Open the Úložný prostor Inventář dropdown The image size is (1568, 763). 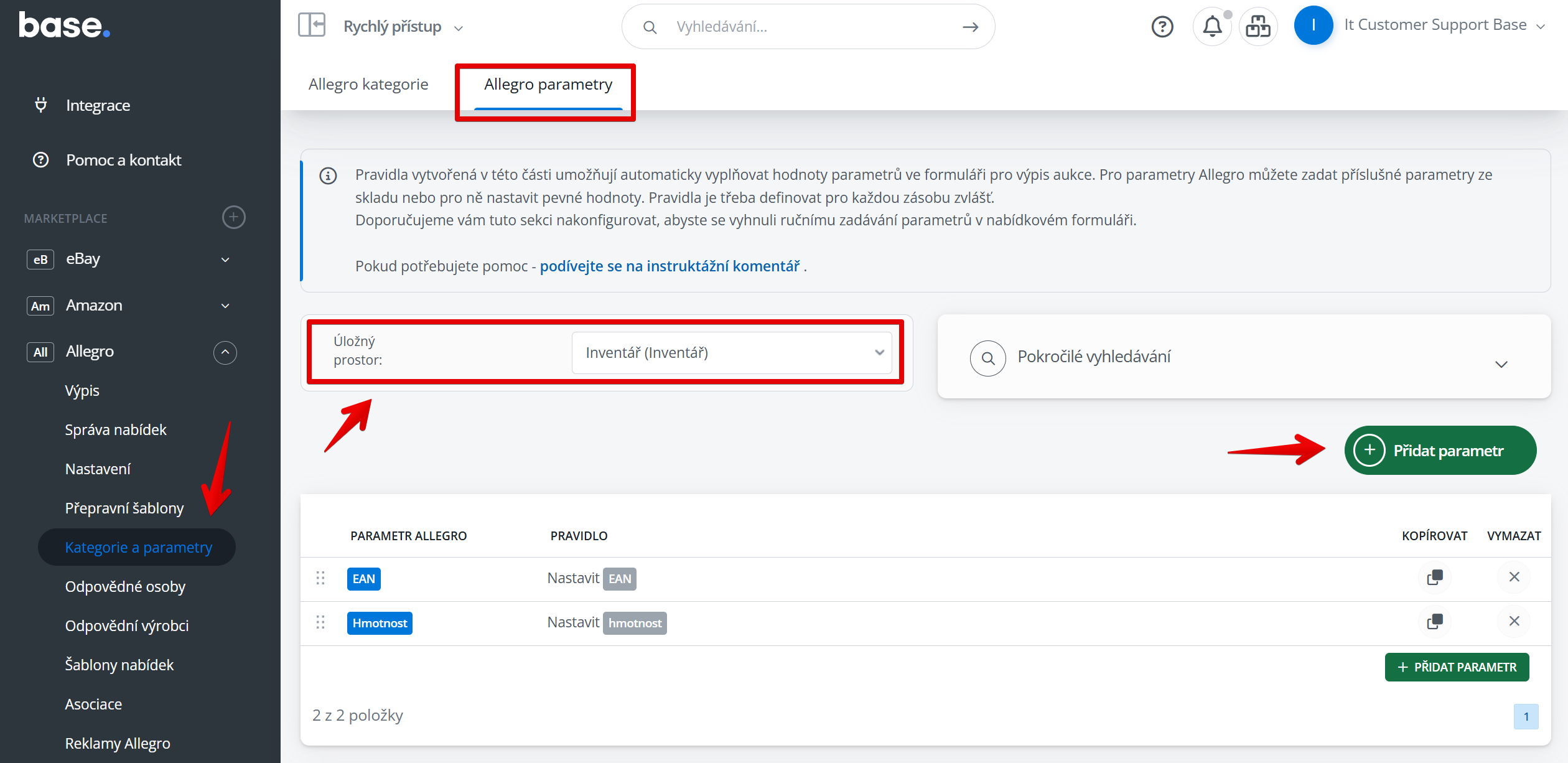coord(732,353)
